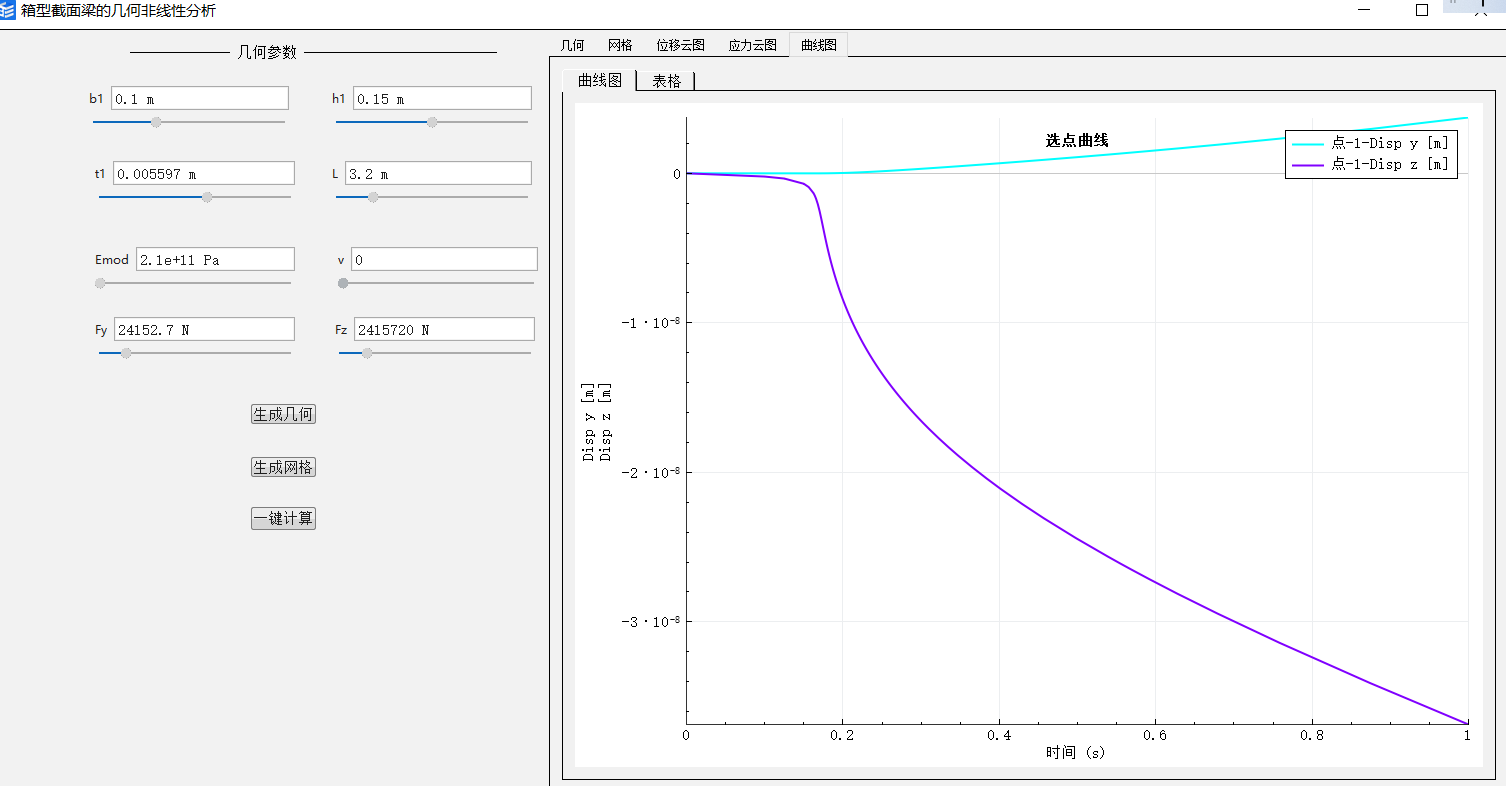Image resolution: width=1506 pixels, height=786 pixels.
Task: Select the inner 曲线图 sub-tab
Action: 600,81
